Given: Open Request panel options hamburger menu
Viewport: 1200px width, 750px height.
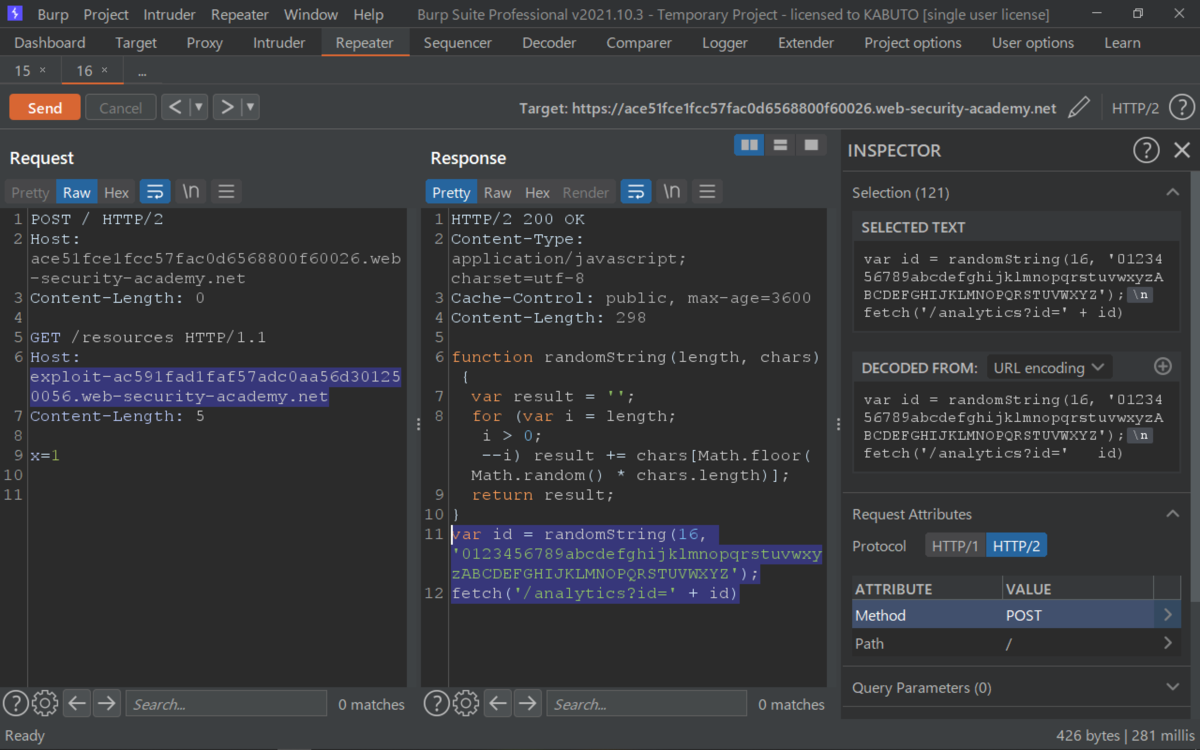Looking at the screenshot, I should (226, 192).
